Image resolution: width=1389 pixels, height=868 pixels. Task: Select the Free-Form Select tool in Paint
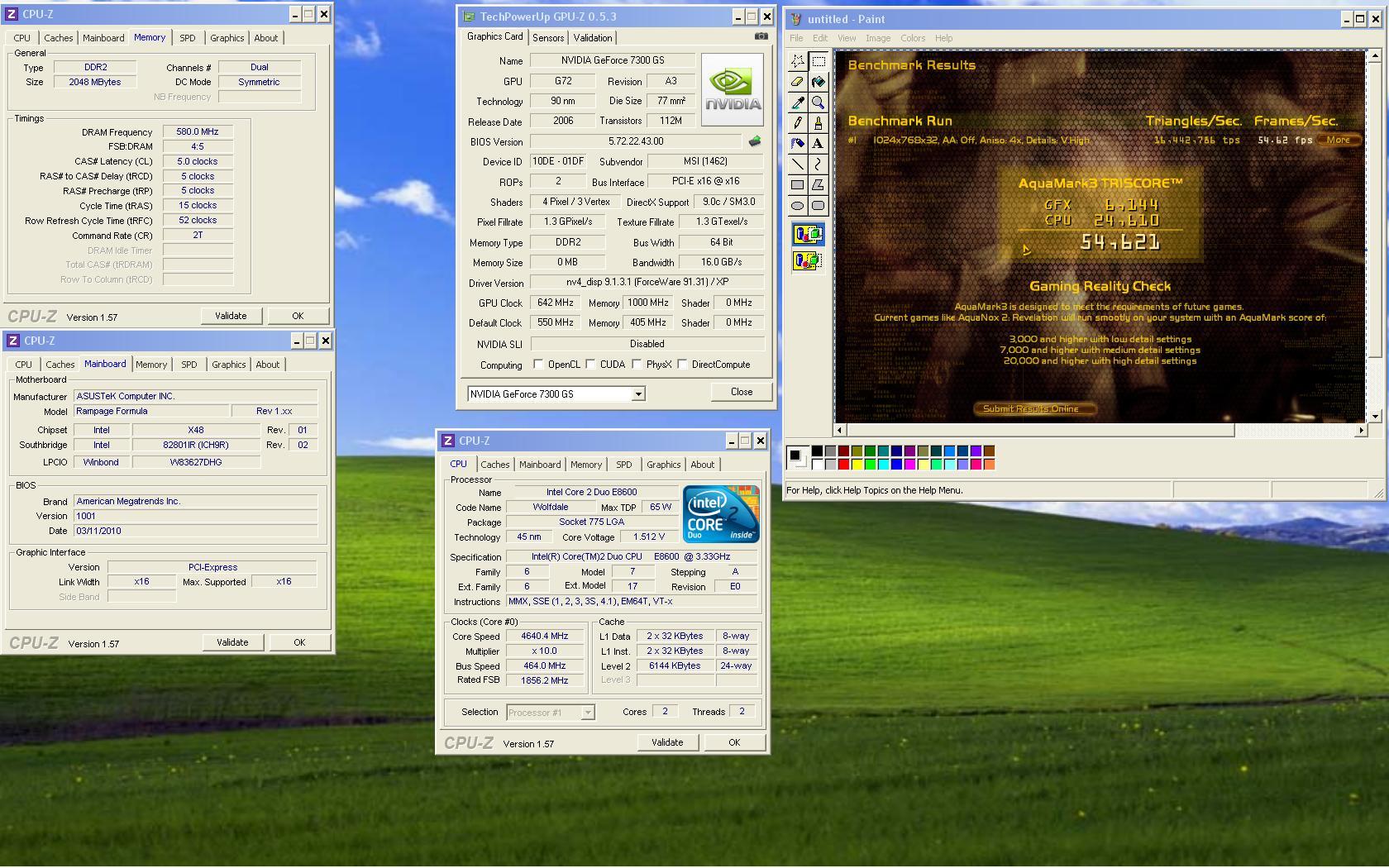[x=797, y=61]
